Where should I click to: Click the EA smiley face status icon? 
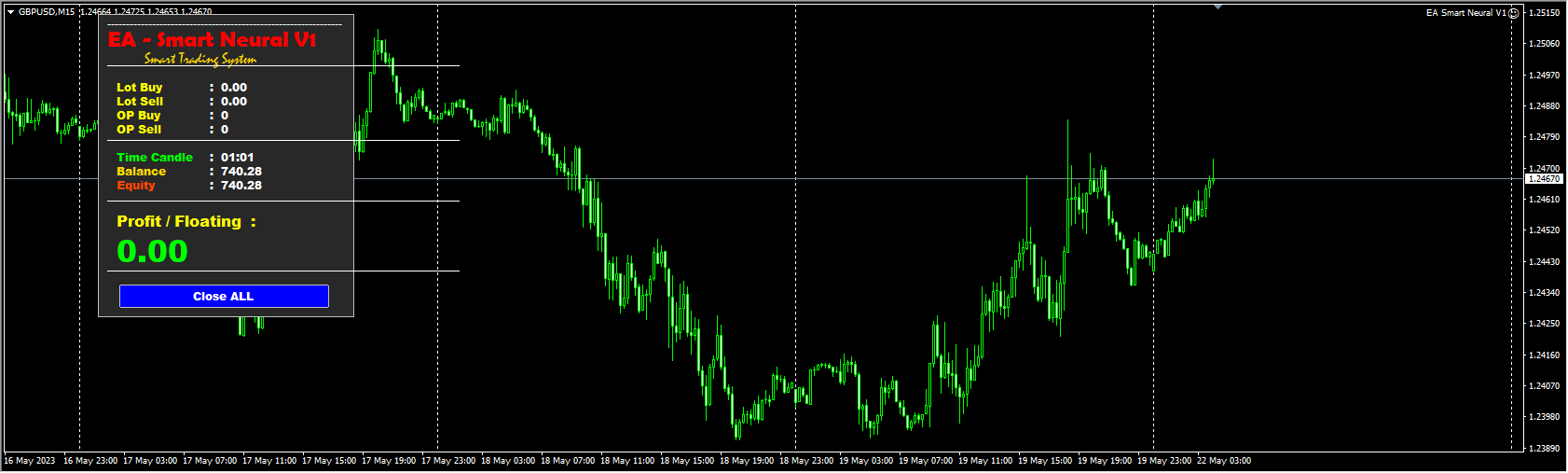pyautogui.click(x=1515, y=13)
